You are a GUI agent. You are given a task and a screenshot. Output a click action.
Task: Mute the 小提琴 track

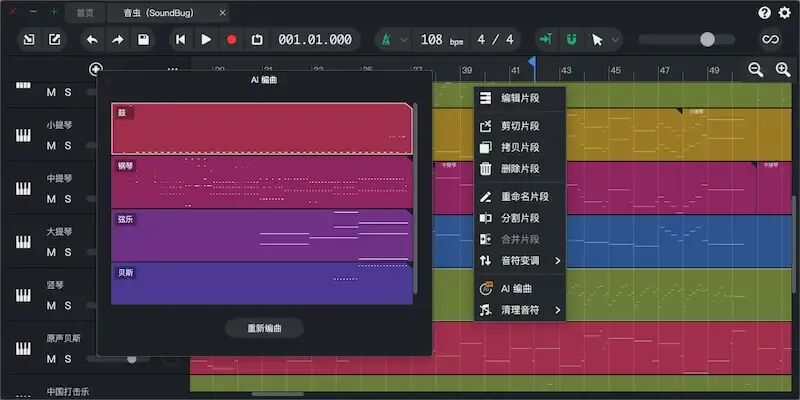coord(51,146)
